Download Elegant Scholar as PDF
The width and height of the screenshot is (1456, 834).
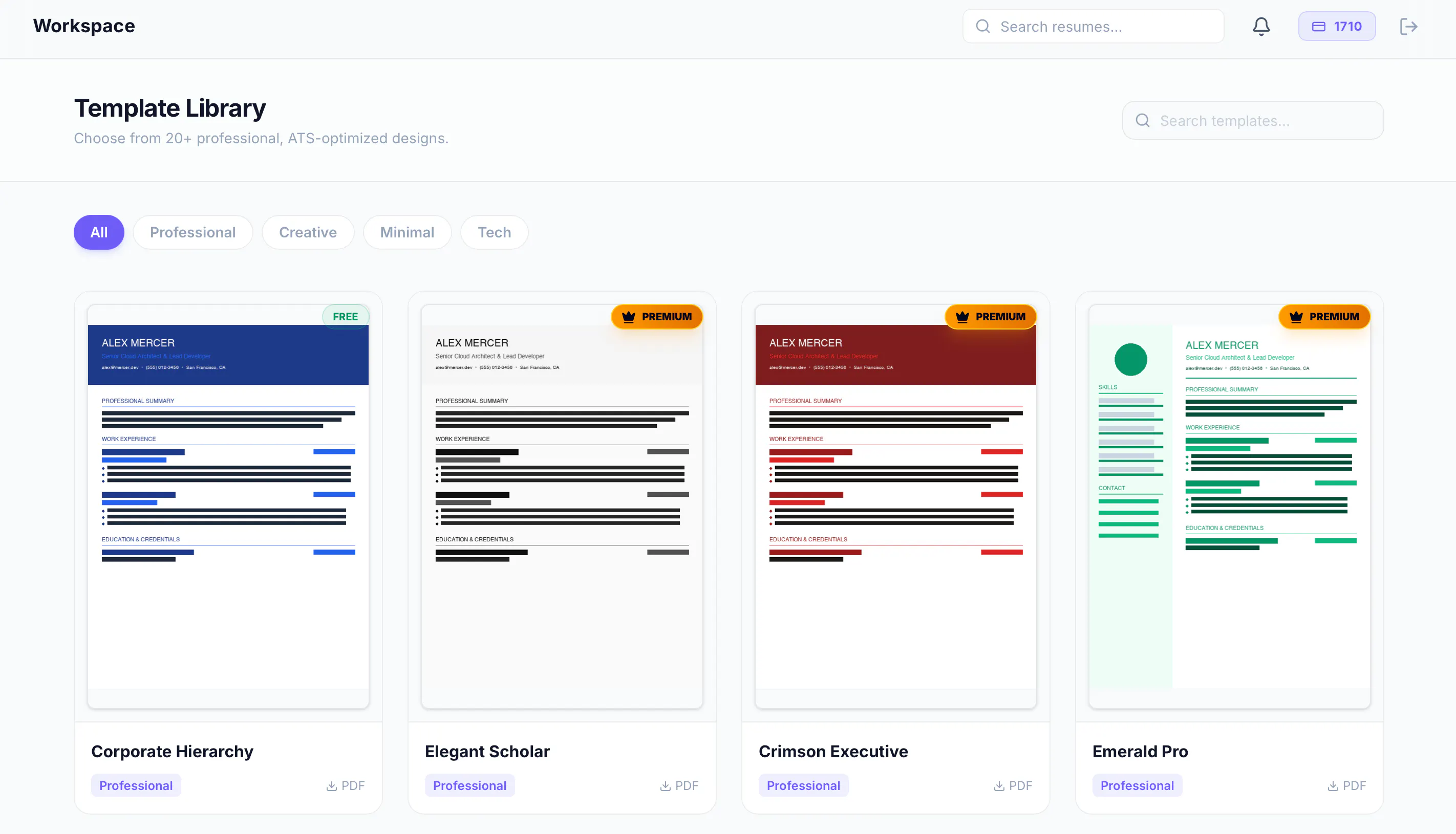click(679, 785)
